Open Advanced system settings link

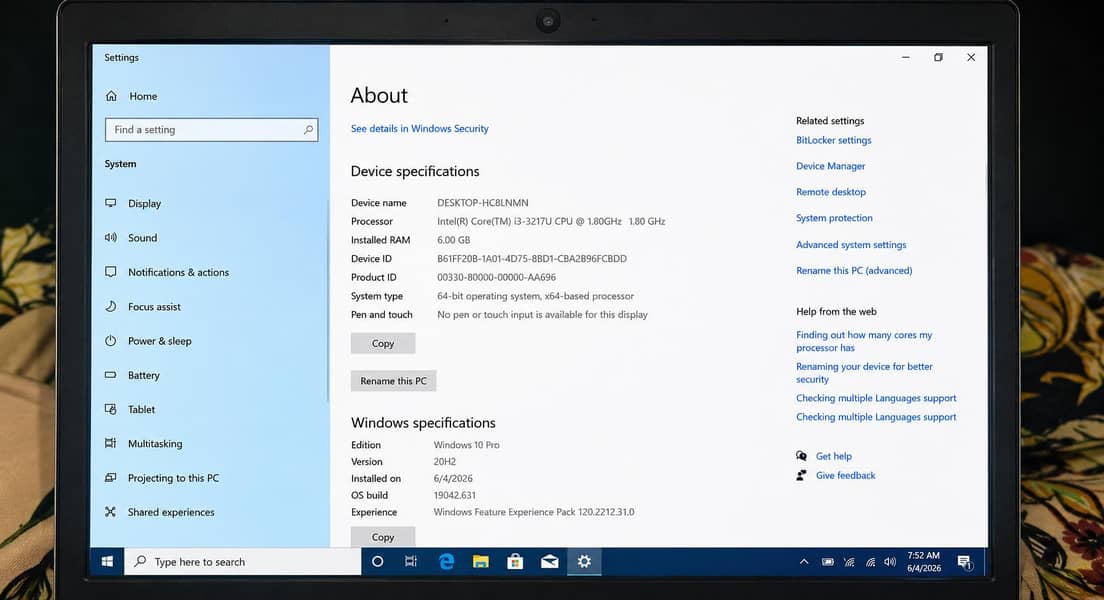click(851, 245)
